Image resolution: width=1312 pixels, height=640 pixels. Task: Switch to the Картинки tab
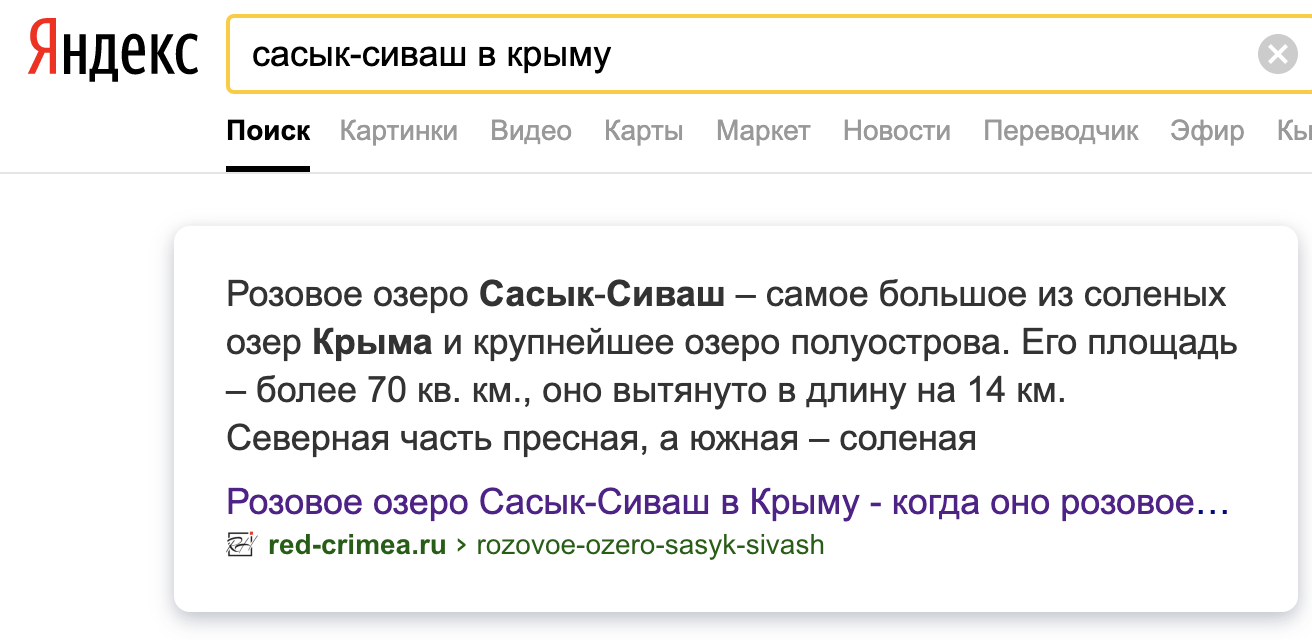click(x=398, y=131)
